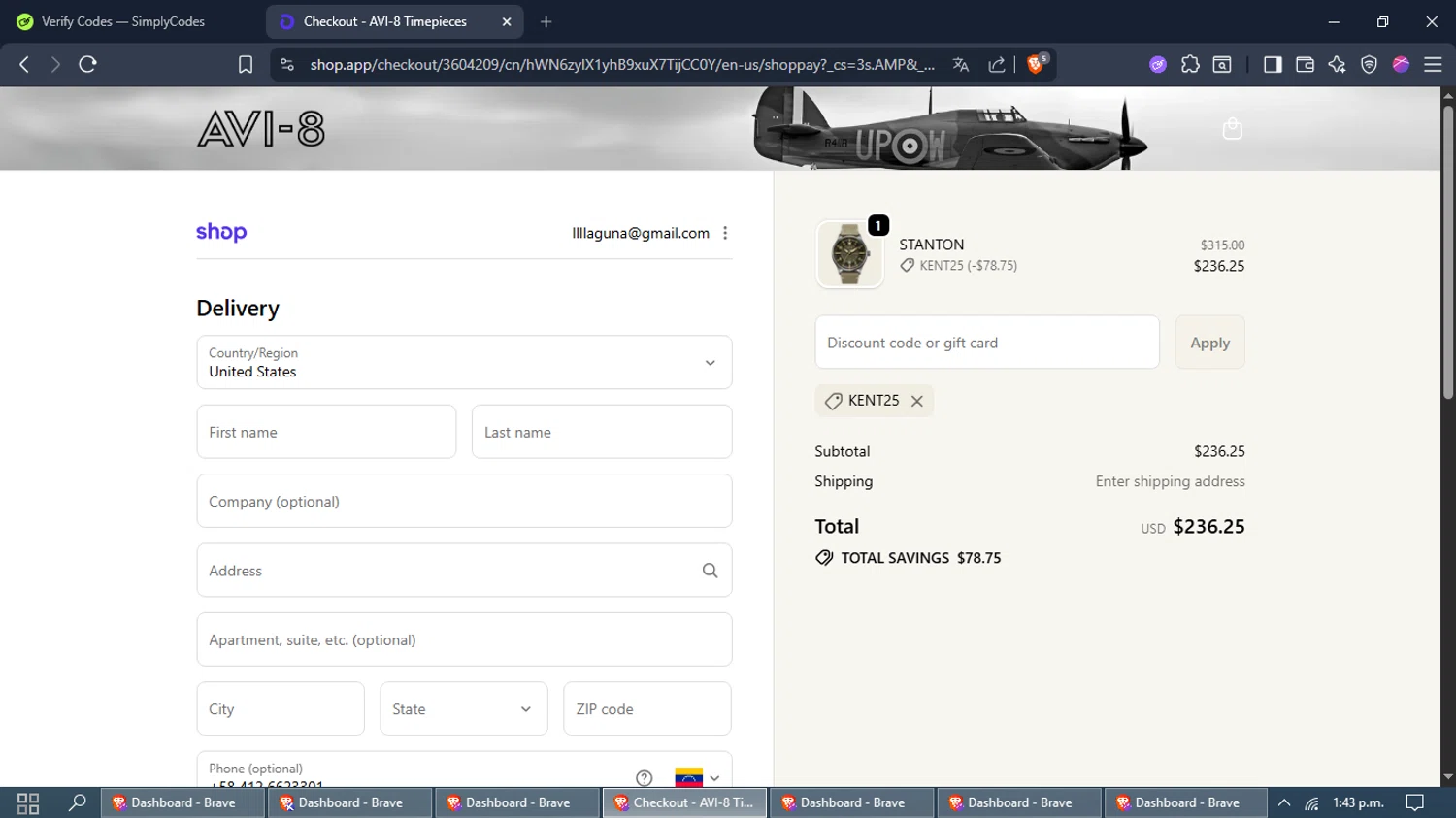Close the Checkout - AVI-8 Timepieces tab
The image size is (1456, 818).
tap(507, 21)
